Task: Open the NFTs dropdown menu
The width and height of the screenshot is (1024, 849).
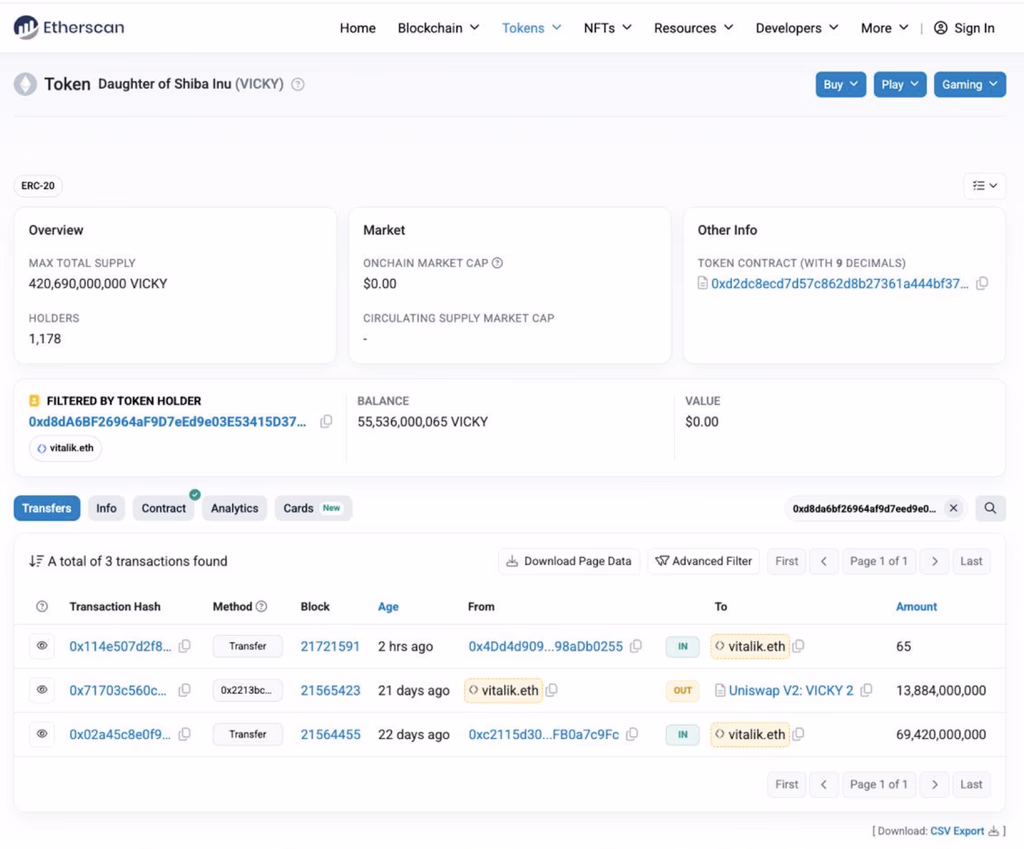Action: point(607,28)
